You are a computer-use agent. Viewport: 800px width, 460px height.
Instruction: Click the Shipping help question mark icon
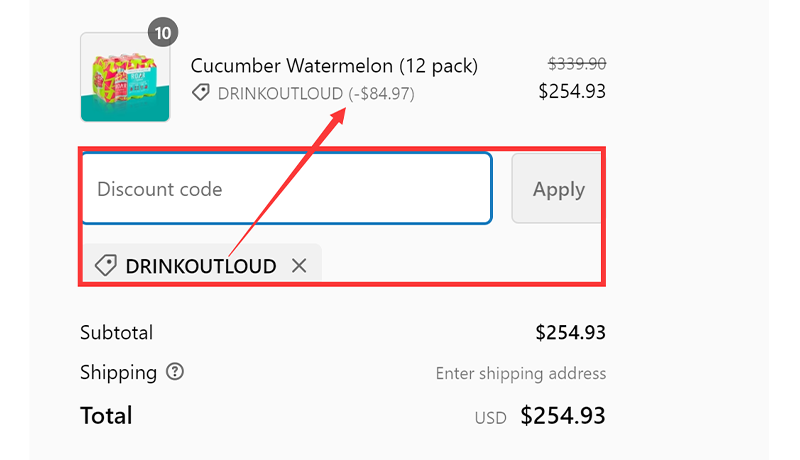pyautogui.click(x=175, y=372)
